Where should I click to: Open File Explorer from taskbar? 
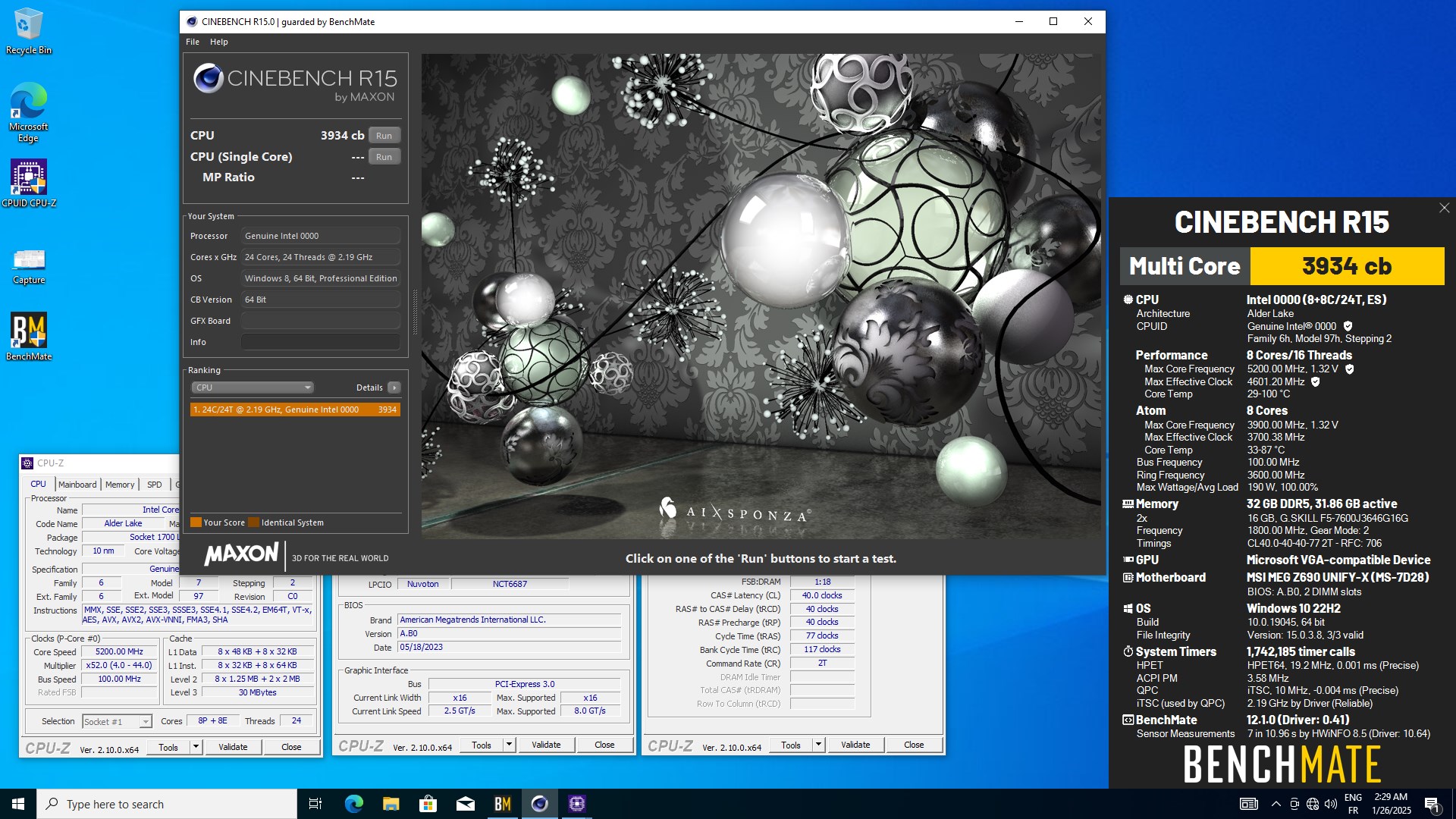tap(391, 804)
